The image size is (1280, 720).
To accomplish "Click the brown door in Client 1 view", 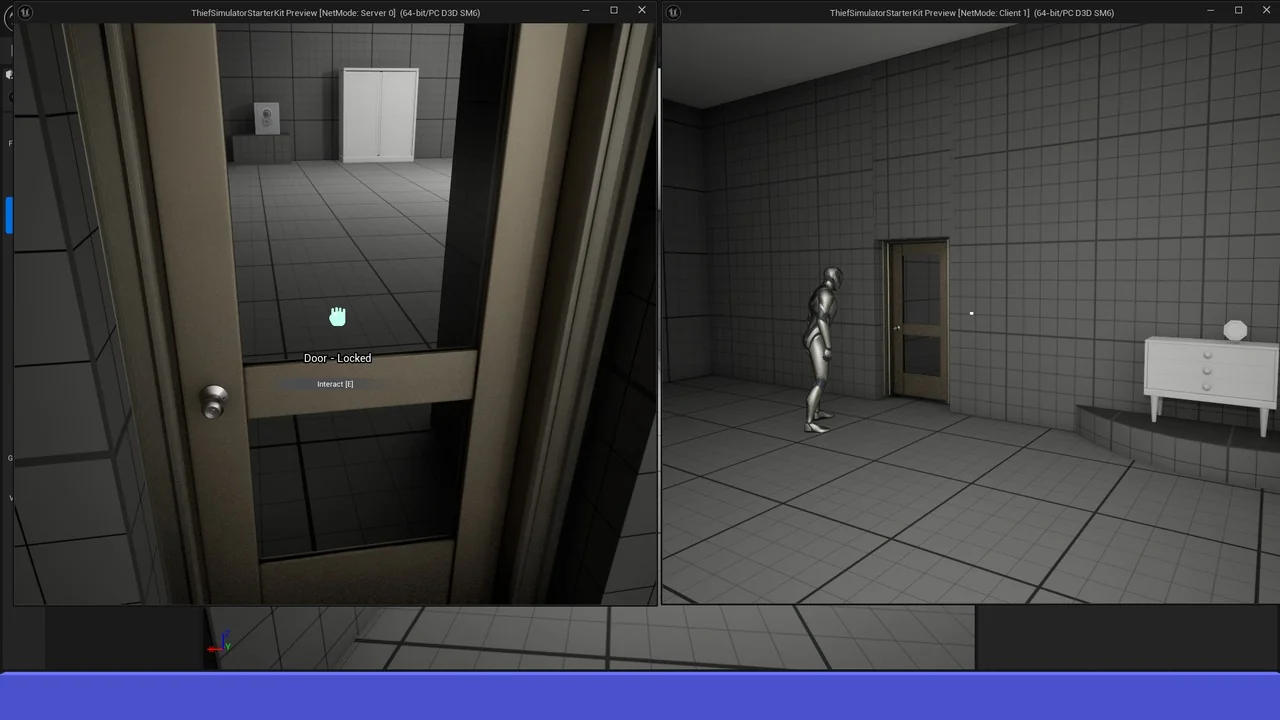I will tap(918, 320).
